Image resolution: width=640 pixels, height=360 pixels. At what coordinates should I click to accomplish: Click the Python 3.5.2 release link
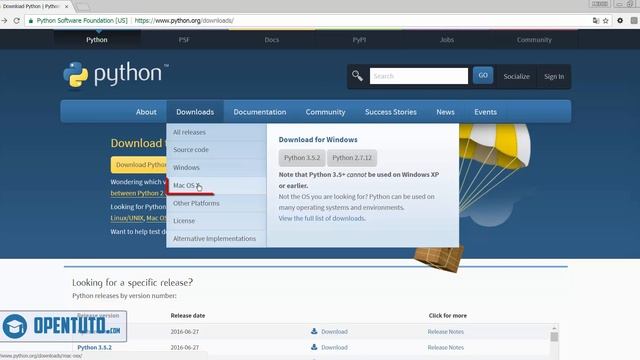tap(94, 347)
